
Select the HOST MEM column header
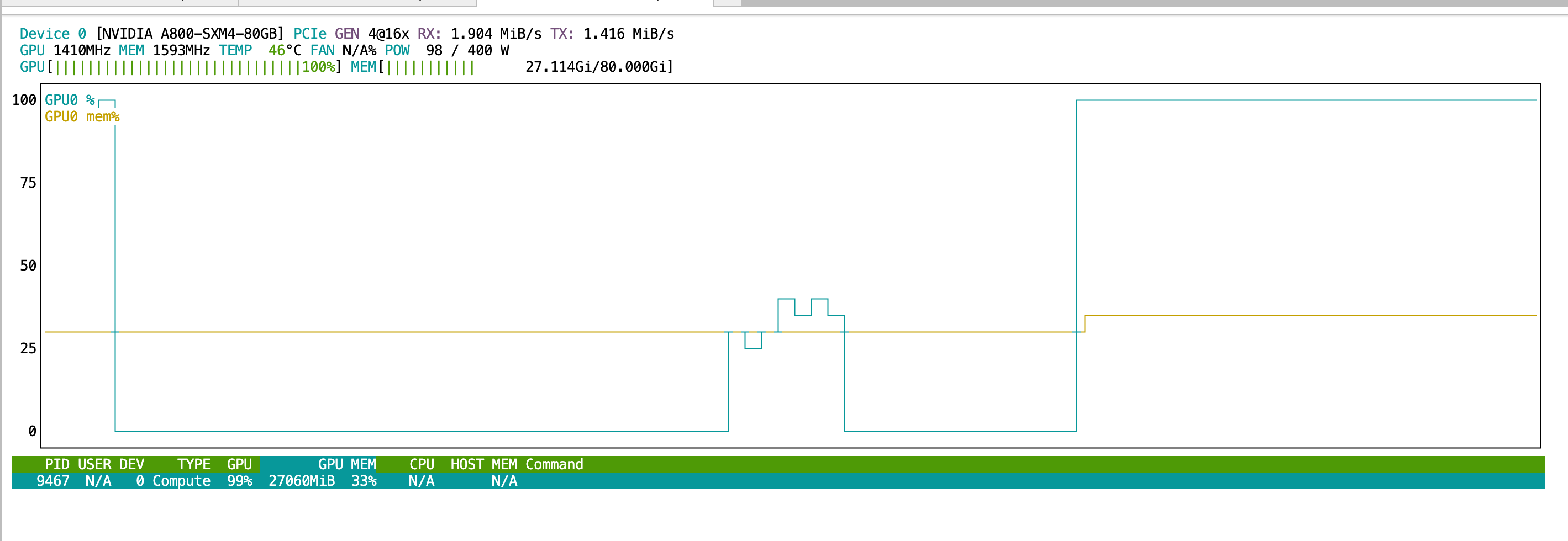click(483, 464)
